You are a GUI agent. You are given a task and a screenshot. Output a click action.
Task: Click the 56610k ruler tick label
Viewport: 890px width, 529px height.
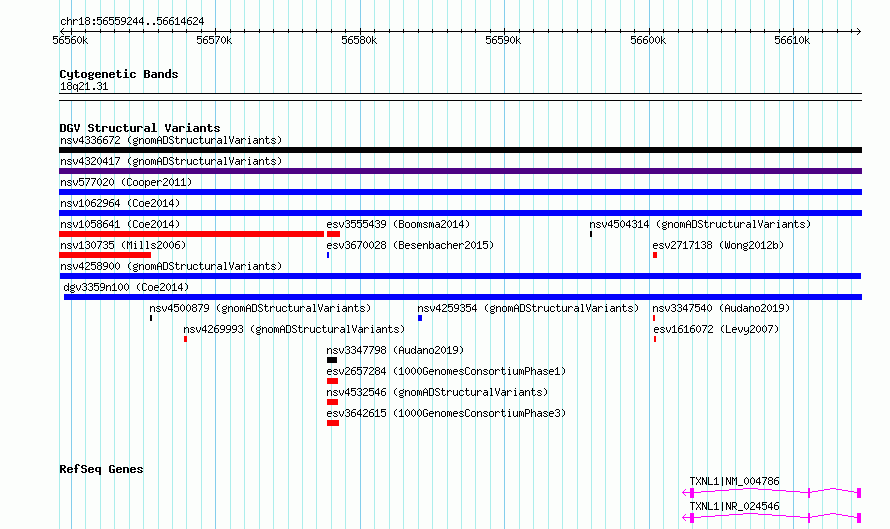coord(792,40)
